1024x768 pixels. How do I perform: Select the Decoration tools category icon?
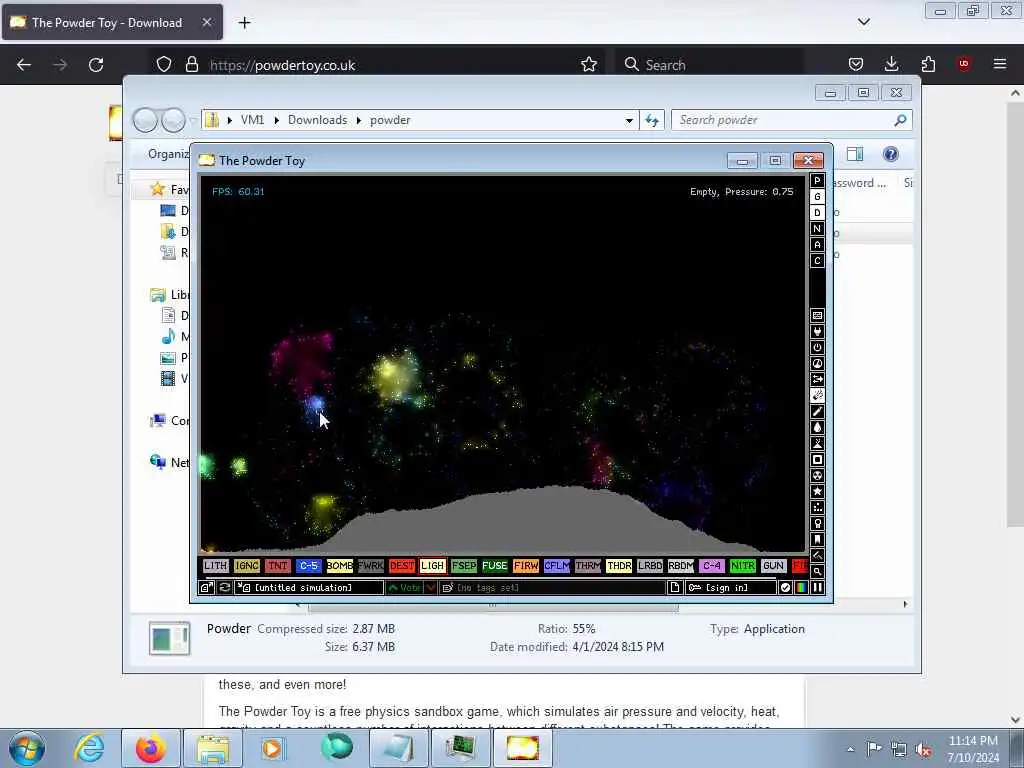(x=817, y=556)
